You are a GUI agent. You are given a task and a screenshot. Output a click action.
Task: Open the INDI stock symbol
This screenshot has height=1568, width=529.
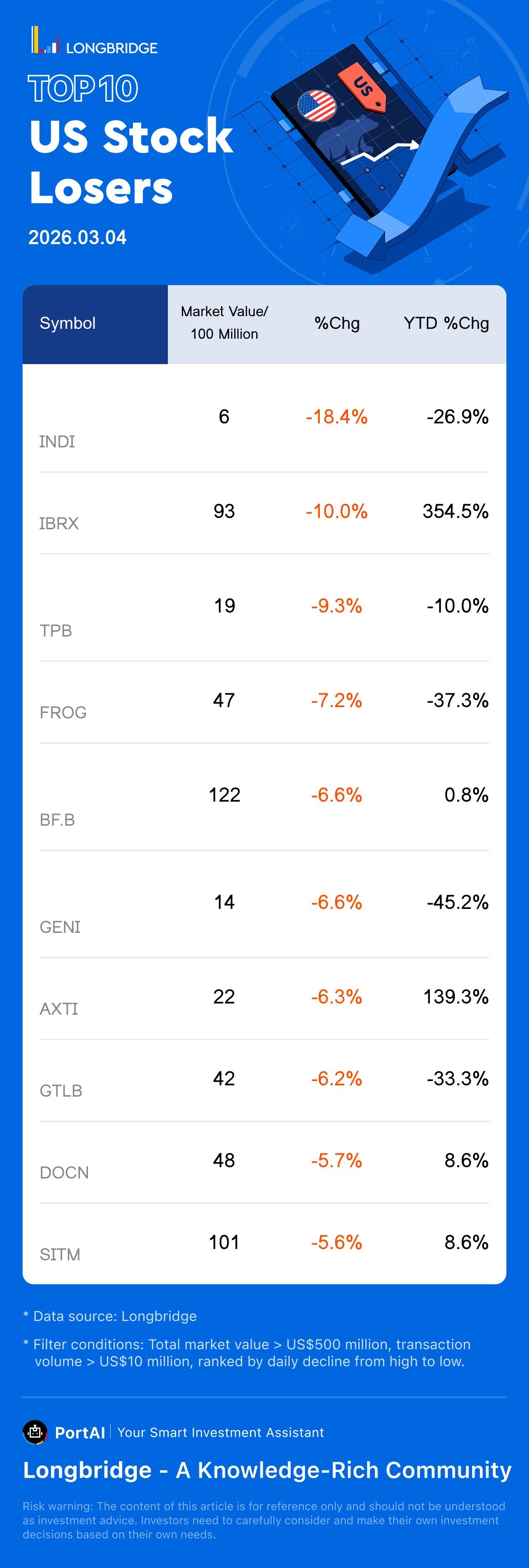click(x=57, y=441)
